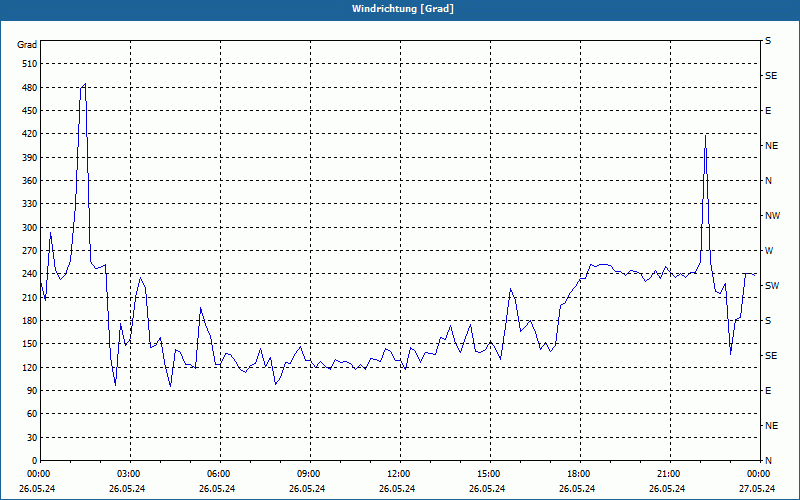This screenshot has height=500, width=800.
Task: Select the W compass label on right axis
Action: coord(769,251)
